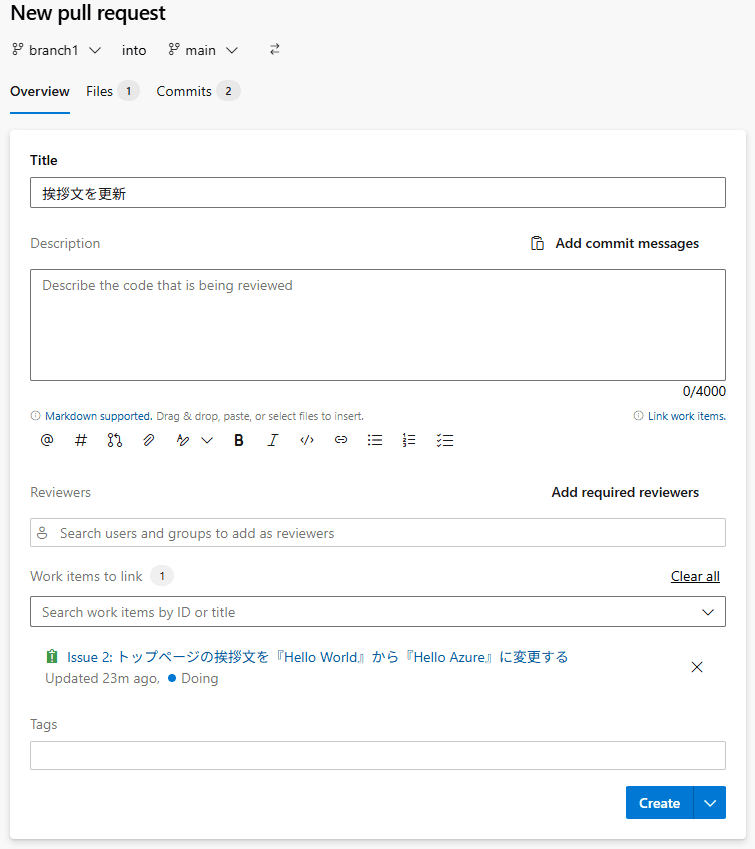Click the clipboard icon for commit messages

point(537,244)
